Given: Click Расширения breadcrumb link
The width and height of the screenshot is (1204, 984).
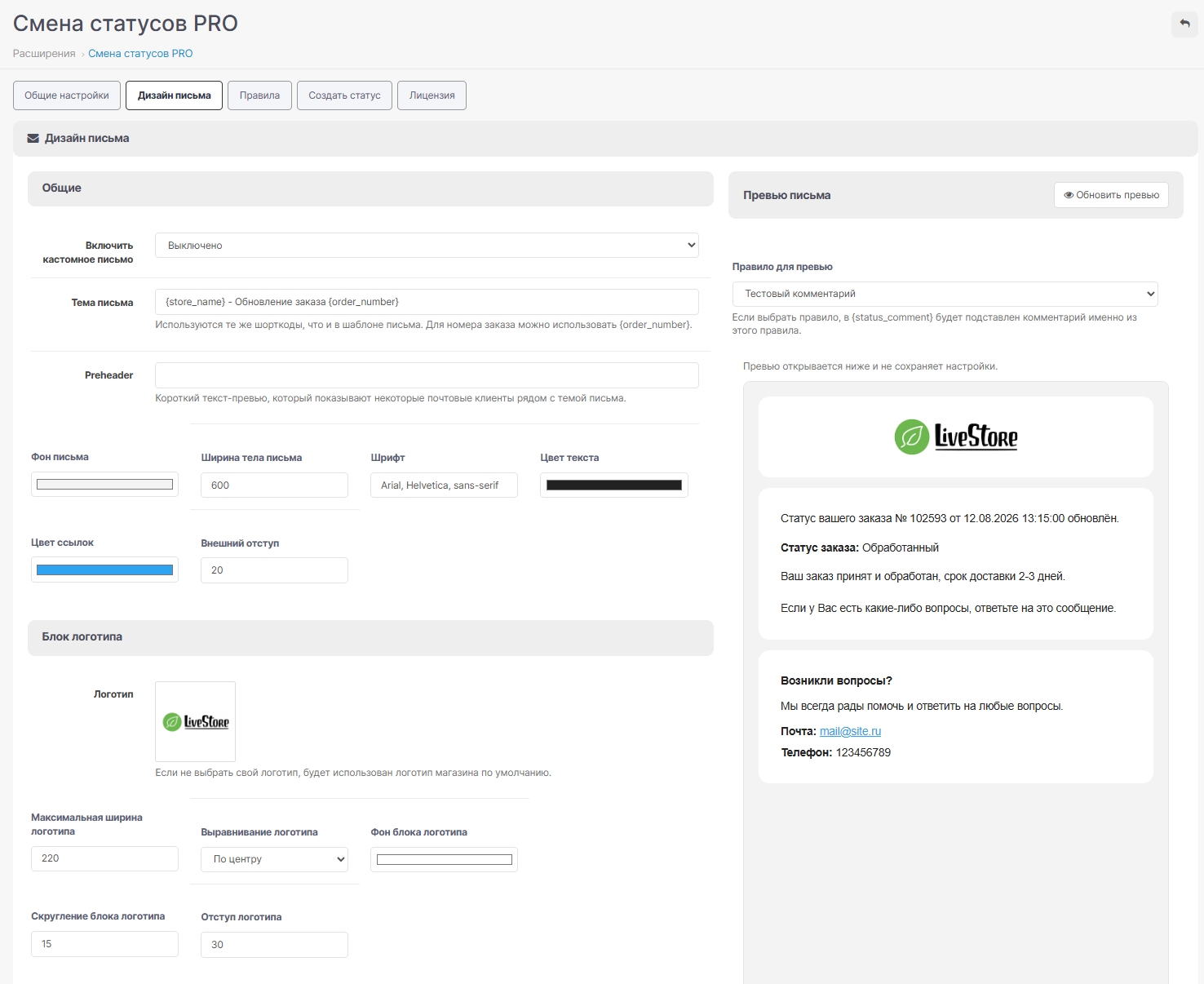Looking at the screenshot, I should 44,54.
